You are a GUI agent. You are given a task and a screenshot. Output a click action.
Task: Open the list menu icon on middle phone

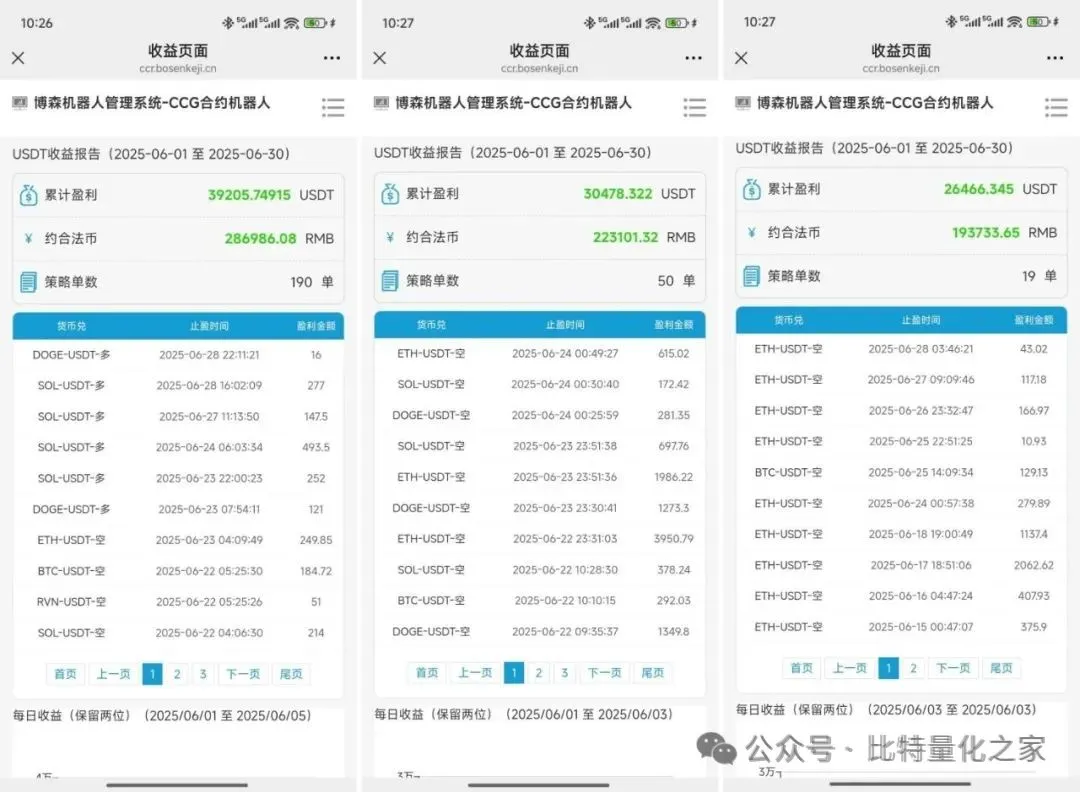pyautogui.click(x=694, y=107)
